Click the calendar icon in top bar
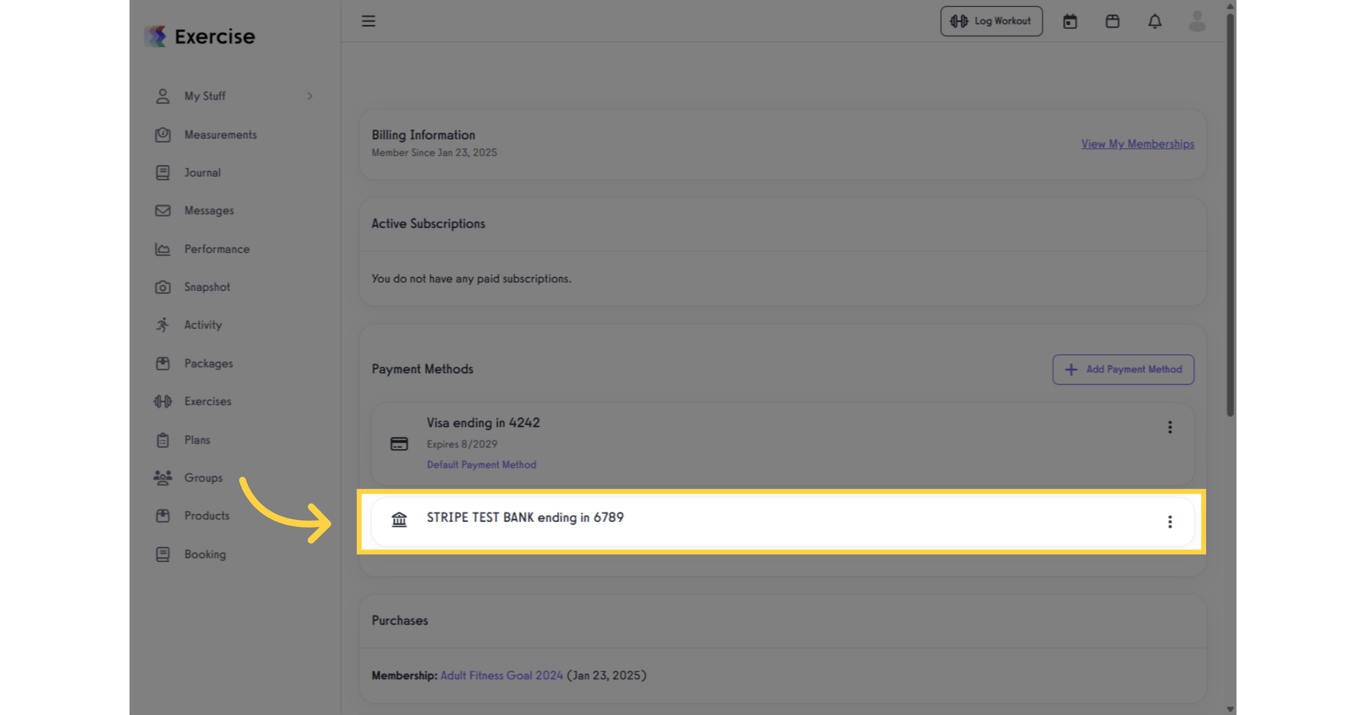The height and width of the screenshot is (715, 1366). 1070,21
